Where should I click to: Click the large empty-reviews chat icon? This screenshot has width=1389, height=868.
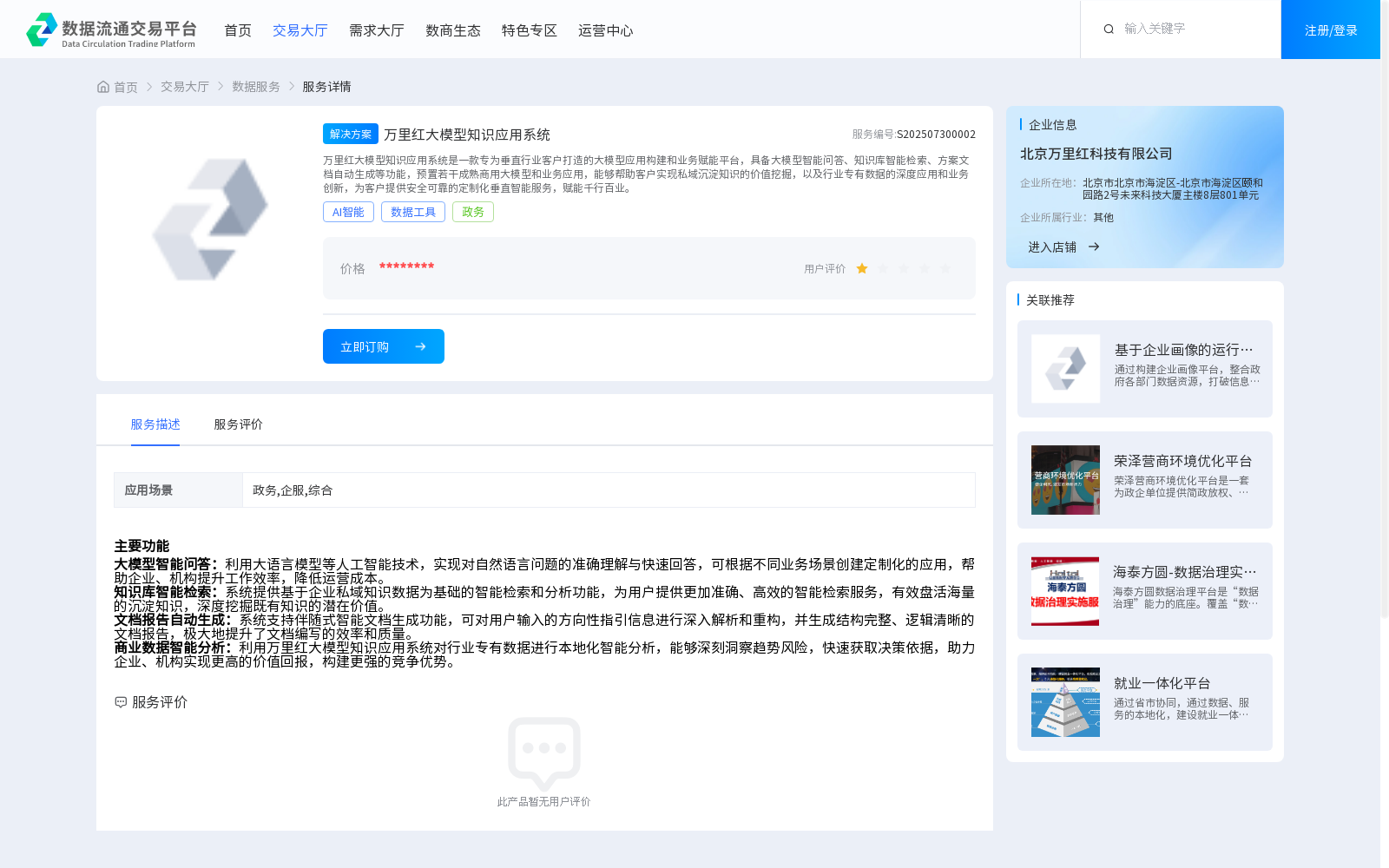(544, 753)
